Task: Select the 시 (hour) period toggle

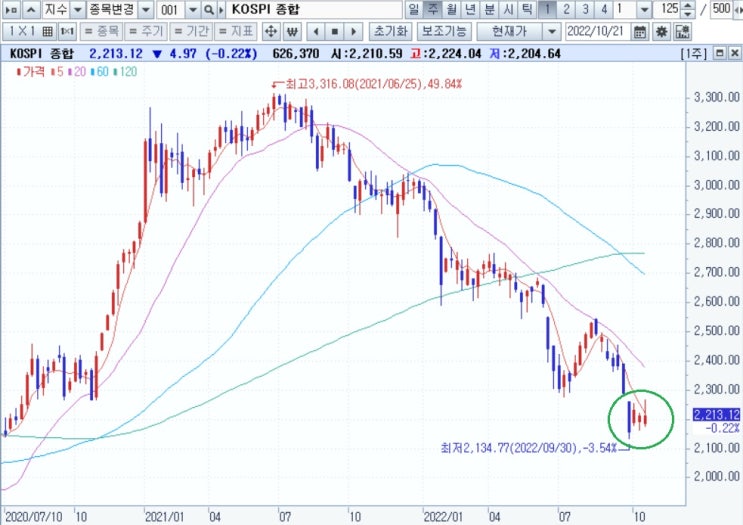Action: 508,9
